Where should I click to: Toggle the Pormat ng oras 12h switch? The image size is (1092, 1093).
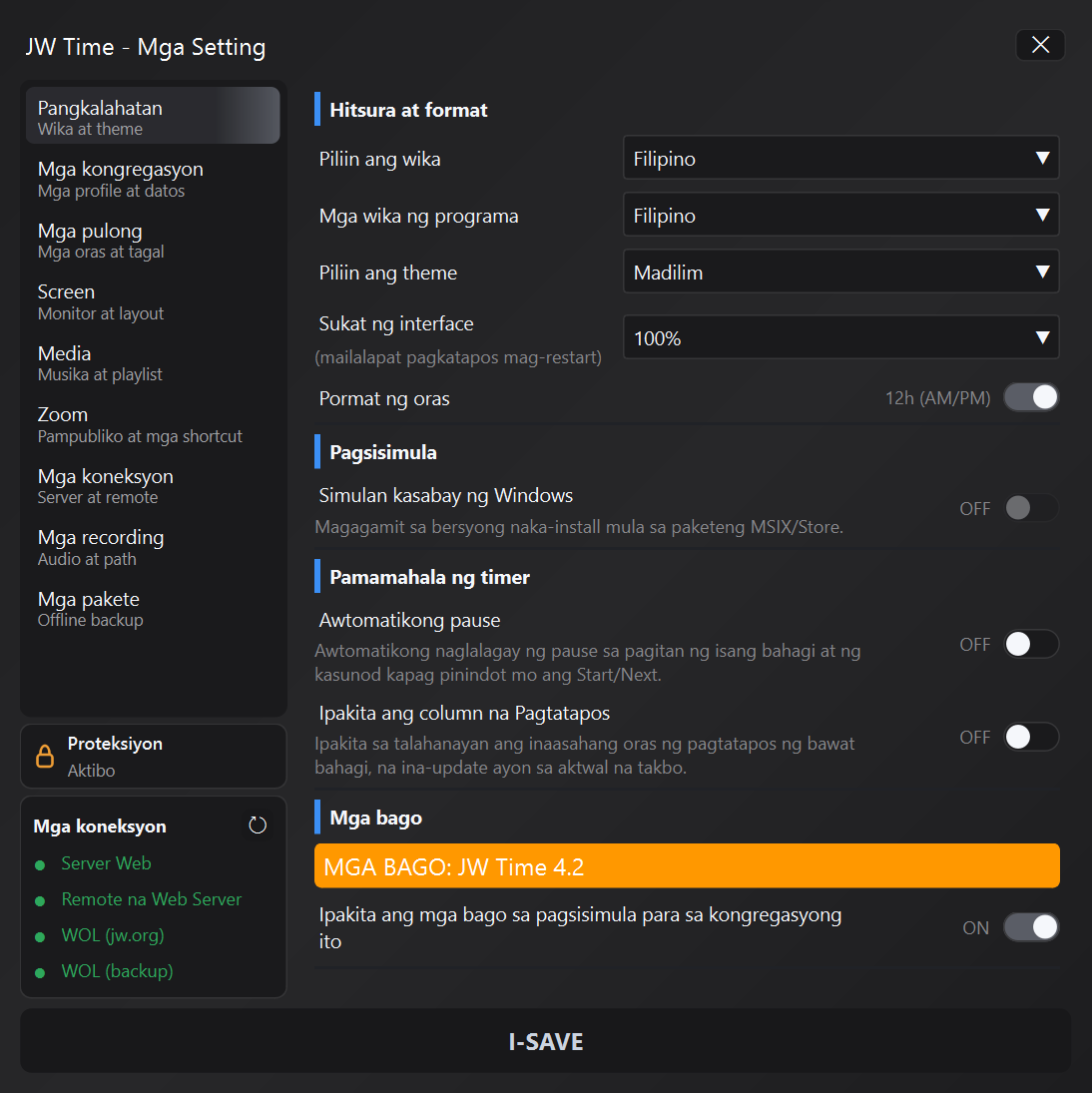click(1031, 397)
